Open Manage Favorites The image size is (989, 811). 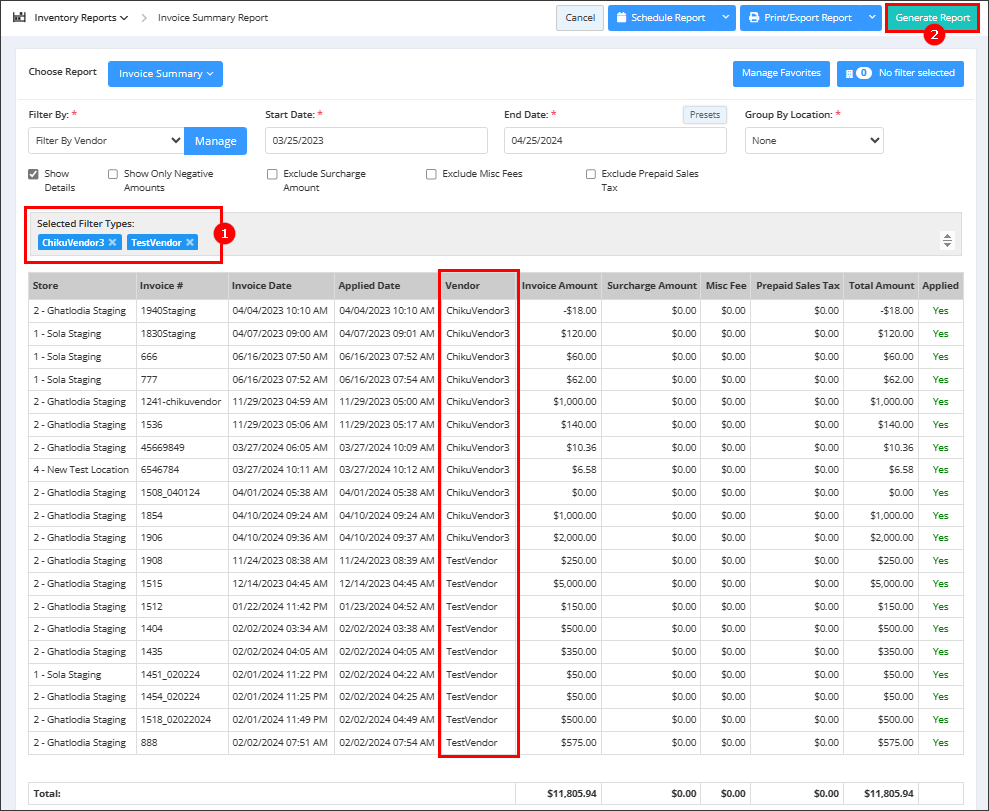(x=781, y=73)
